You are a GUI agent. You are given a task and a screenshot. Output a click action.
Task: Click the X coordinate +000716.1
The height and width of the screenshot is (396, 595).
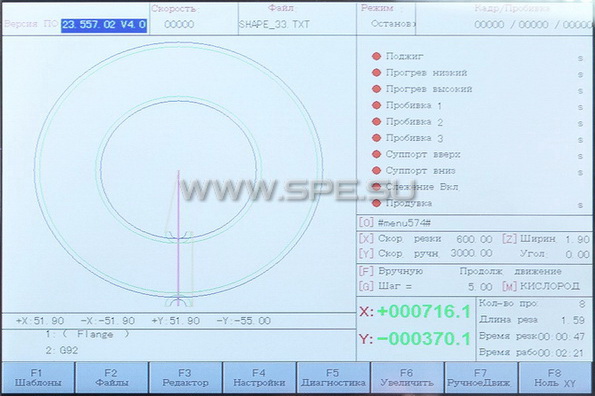pyautogui.click(x=424, y=312)
